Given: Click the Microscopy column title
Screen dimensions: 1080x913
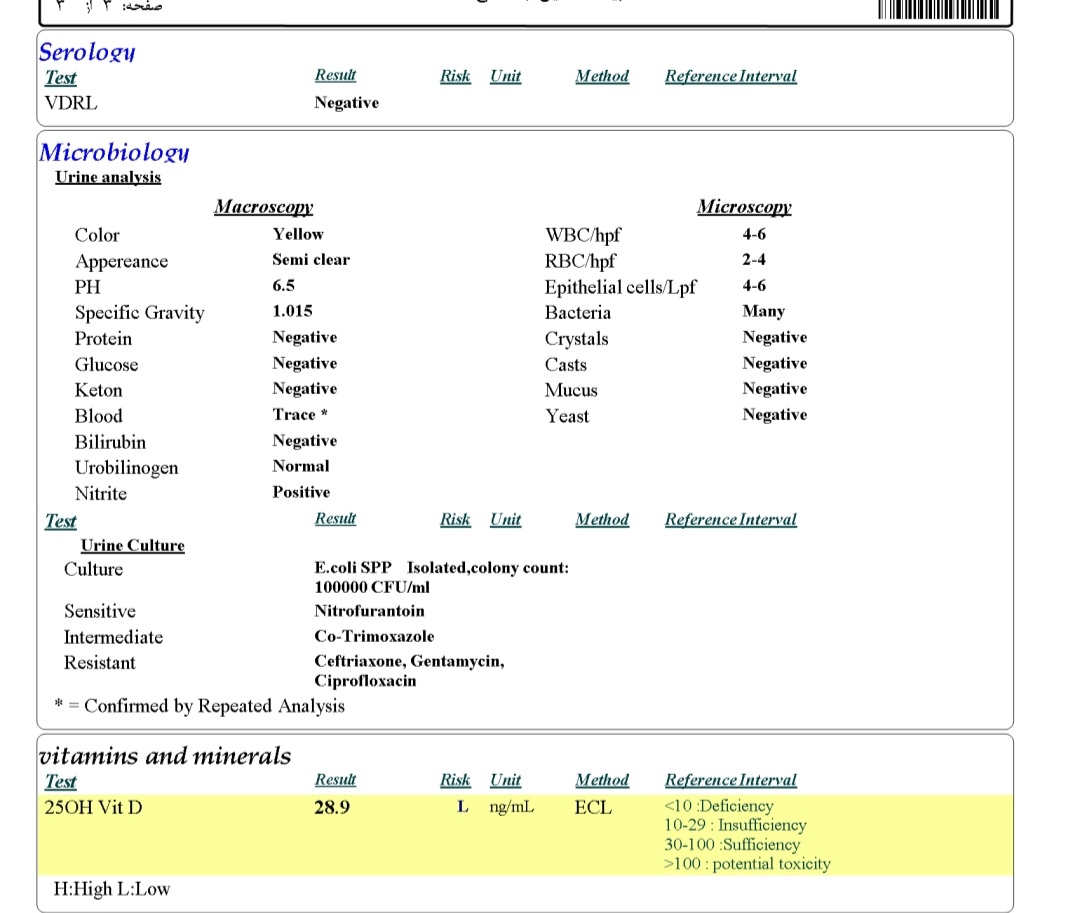Looking at the screenshot, I should tap(744, 207).
